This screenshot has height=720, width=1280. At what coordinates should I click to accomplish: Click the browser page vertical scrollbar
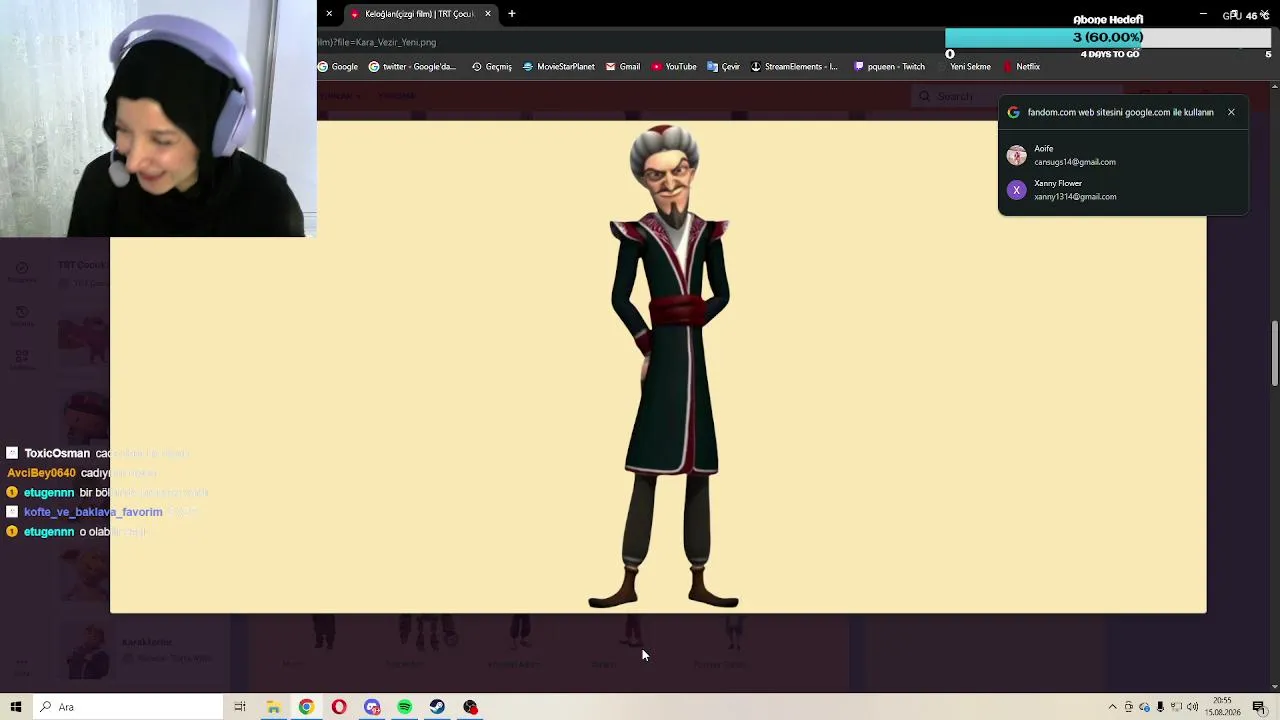pos(1274,353)
